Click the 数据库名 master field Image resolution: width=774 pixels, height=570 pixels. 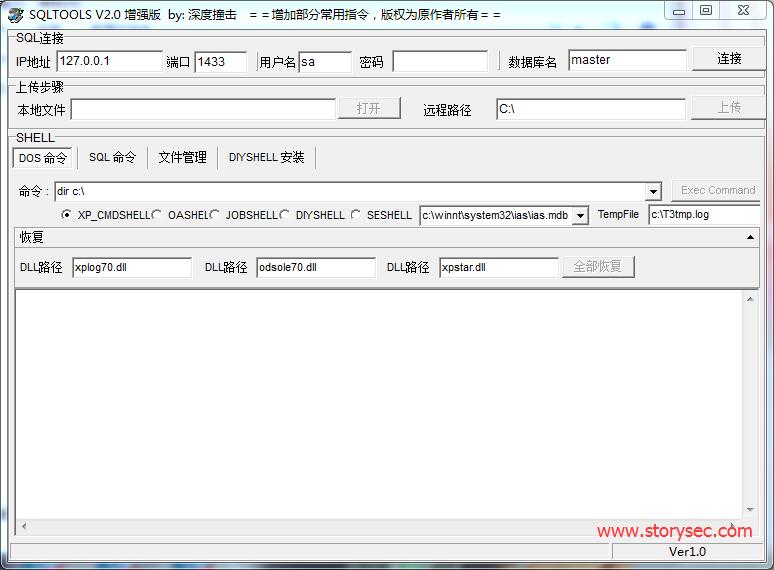pyautogui.click(x=627, y=60)
